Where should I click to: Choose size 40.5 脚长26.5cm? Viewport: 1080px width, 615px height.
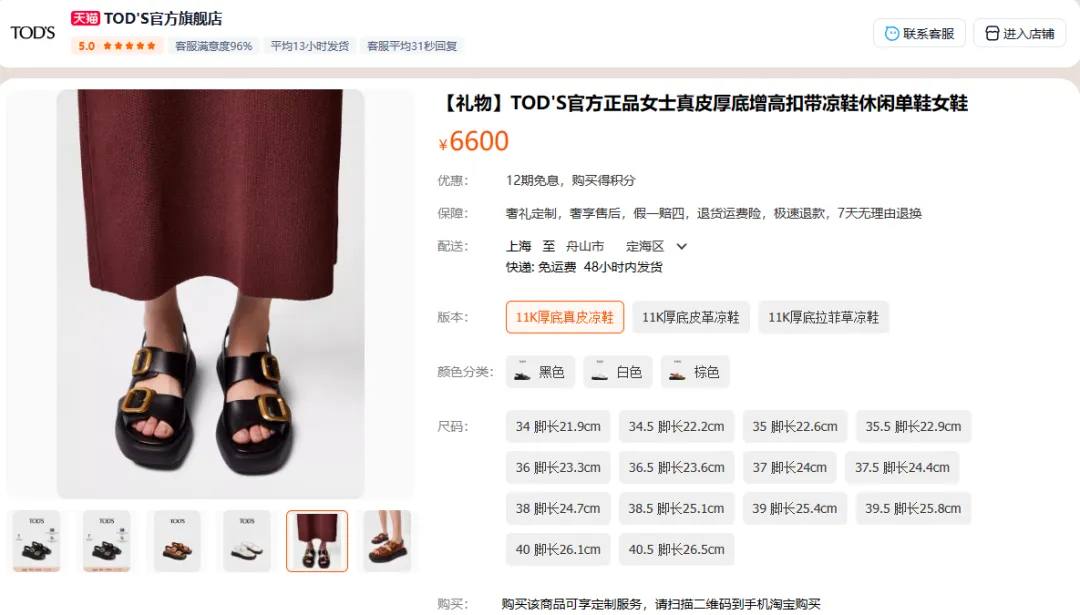click(x=676, y=550)
